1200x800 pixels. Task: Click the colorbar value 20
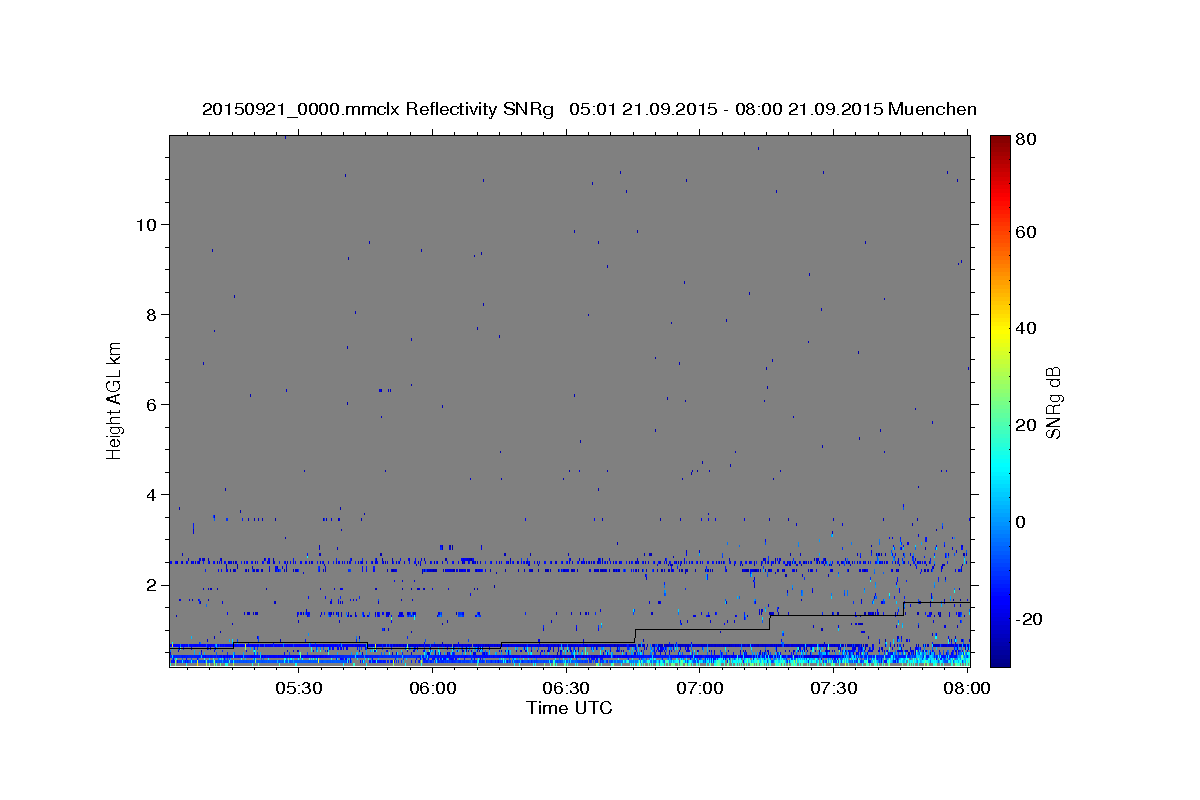pos(1026,425)
